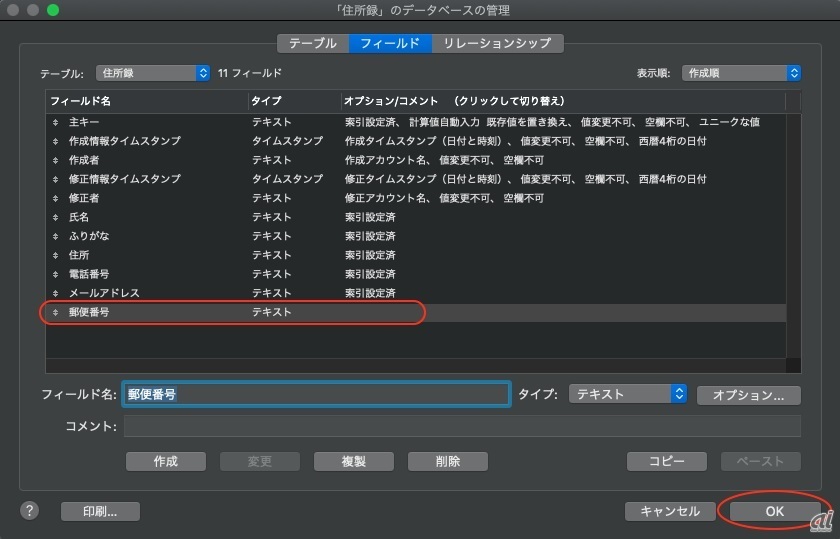840x539 pixels.
Task: Click the 印刷... button
Action: 100,512
